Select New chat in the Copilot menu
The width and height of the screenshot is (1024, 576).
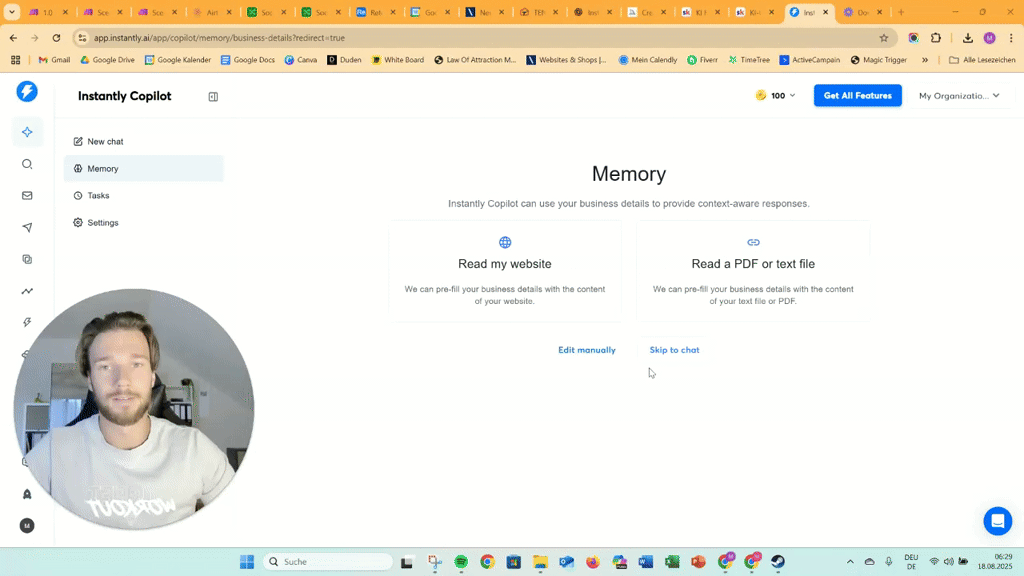144,141
